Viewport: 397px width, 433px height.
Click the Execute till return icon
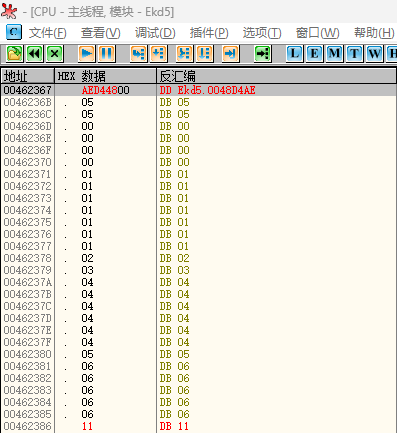click(230, 53)
